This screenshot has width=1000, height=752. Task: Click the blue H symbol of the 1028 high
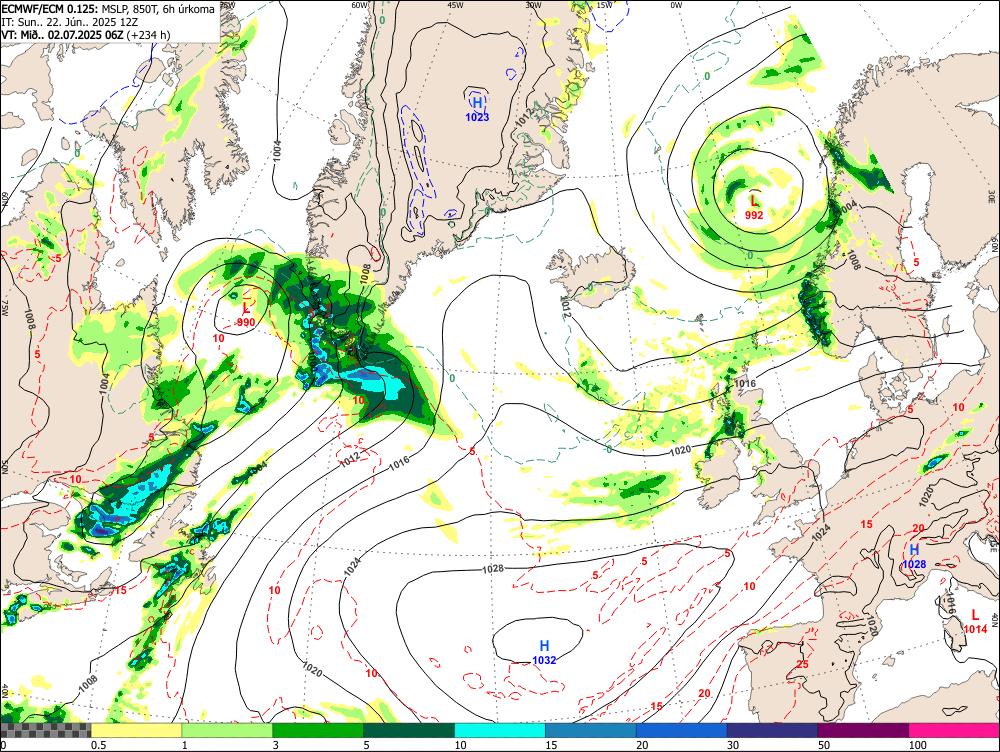[x=914, y=550]
